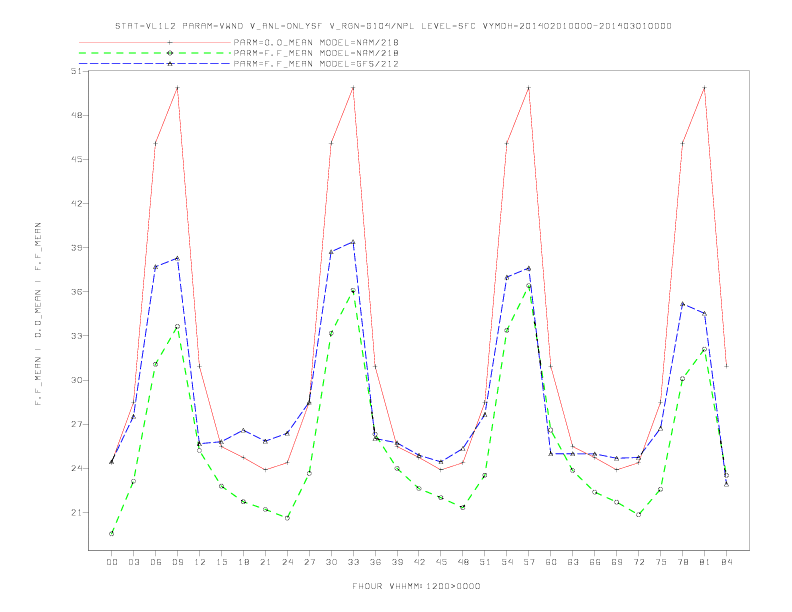Image resolution: width=792 pixels, height=612 pixels.
Task: Click the blue triangle marker at hour 78
Action: pyautogui.click(x=682, y=304)
